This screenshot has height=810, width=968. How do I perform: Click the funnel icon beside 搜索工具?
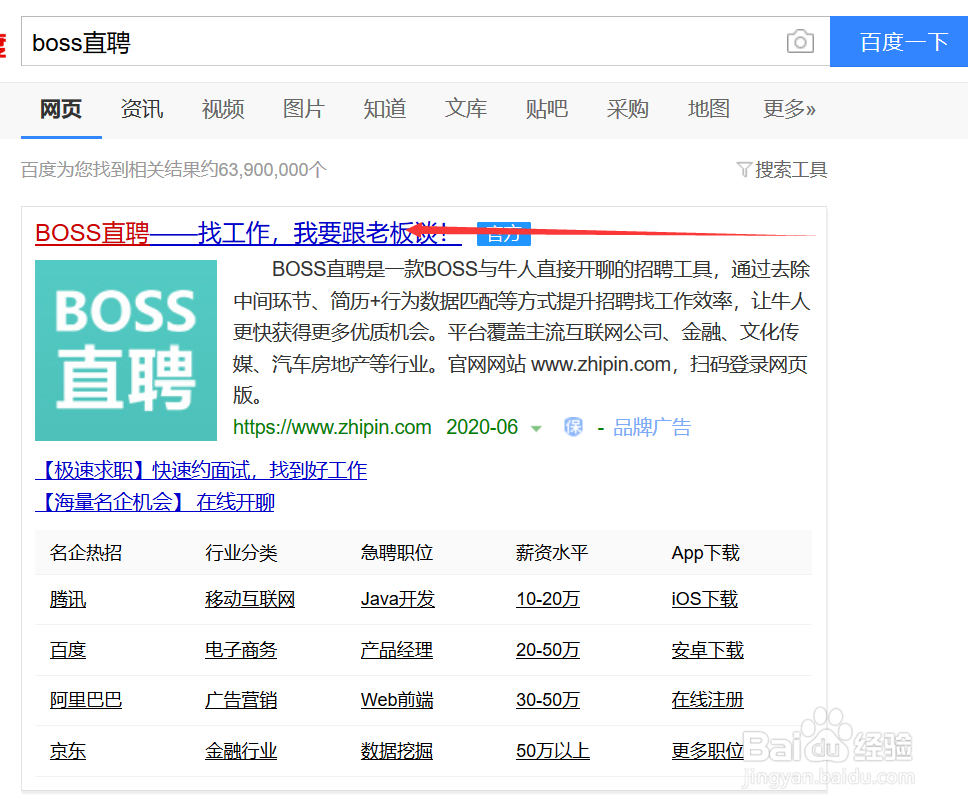[x=744, y=169]
